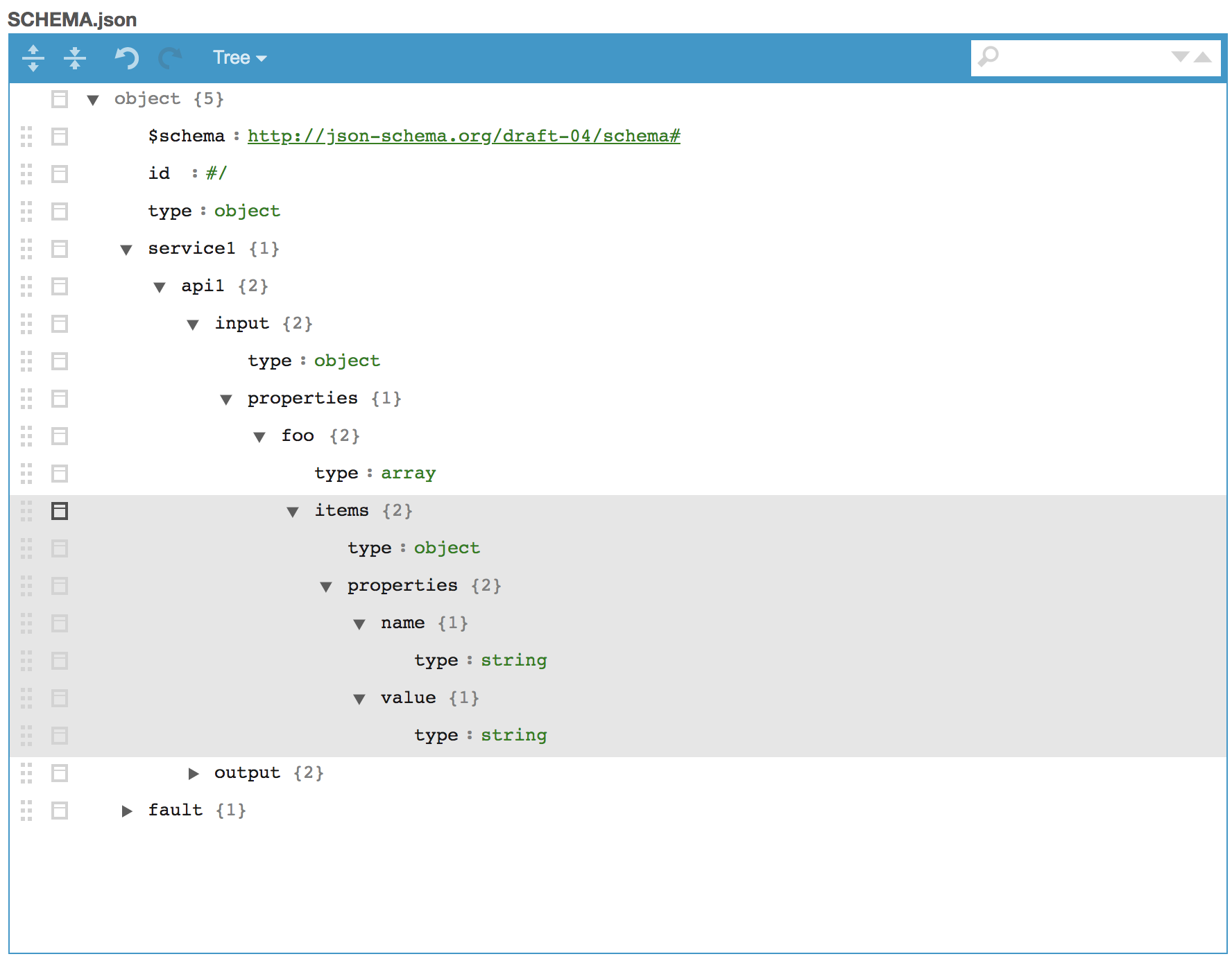The height and width of the screenshot is (961, 1232).
Task: Grab drag handle of items row
Action: tap(26, 511)
